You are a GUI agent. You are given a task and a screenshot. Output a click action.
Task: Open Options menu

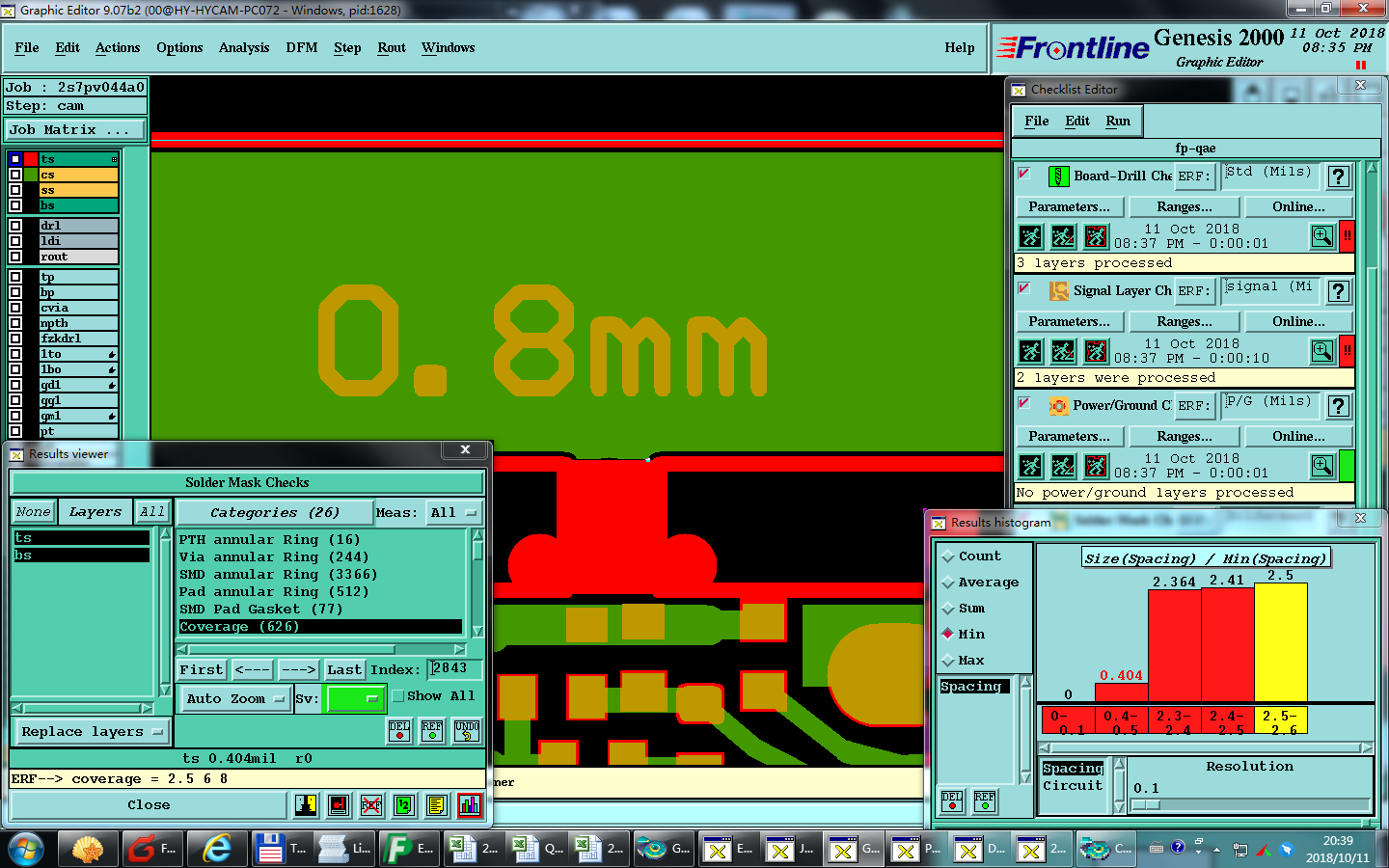[179, 47]
